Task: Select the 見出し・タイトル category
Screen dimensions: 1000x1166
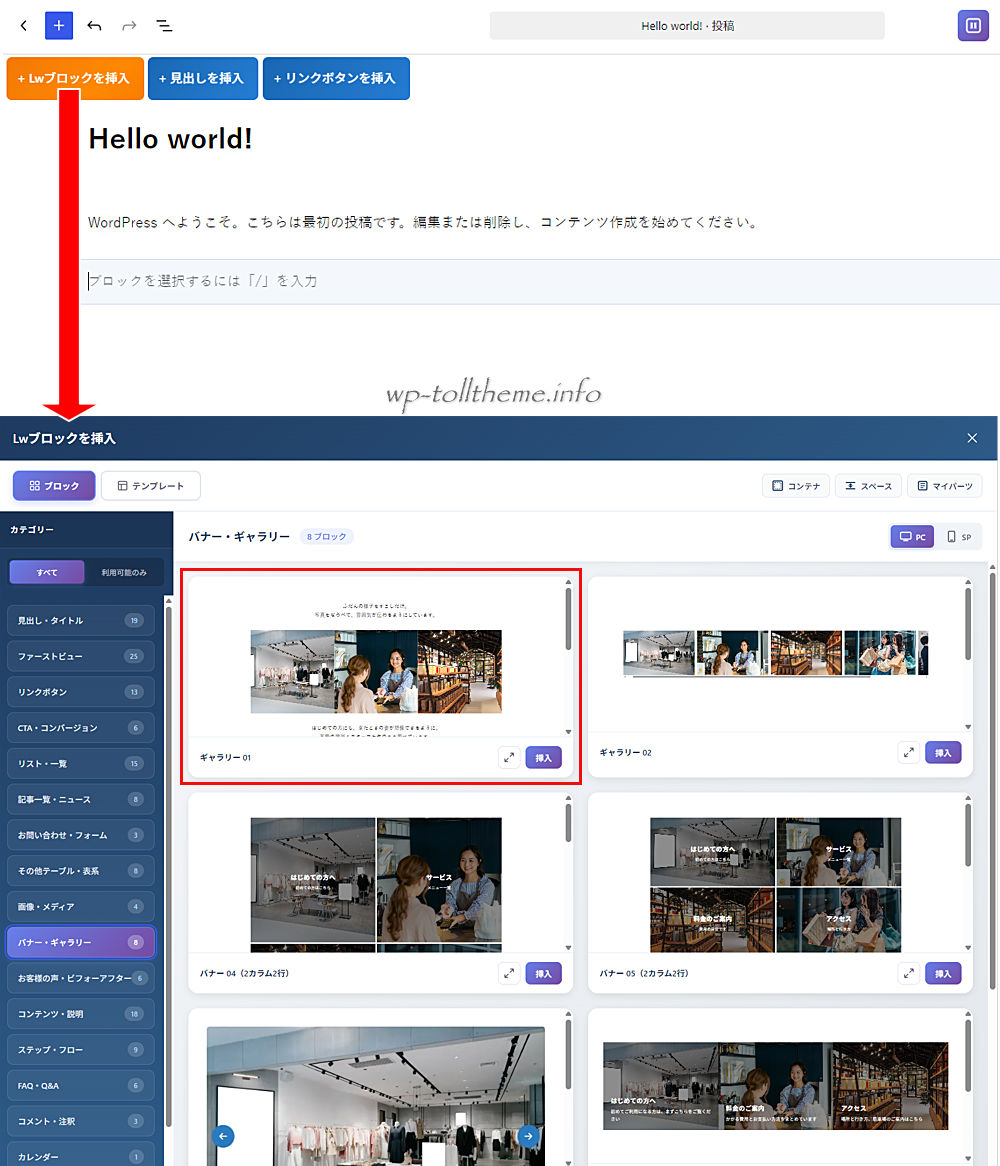Action: pyautogui.click(x=81, y=620)
